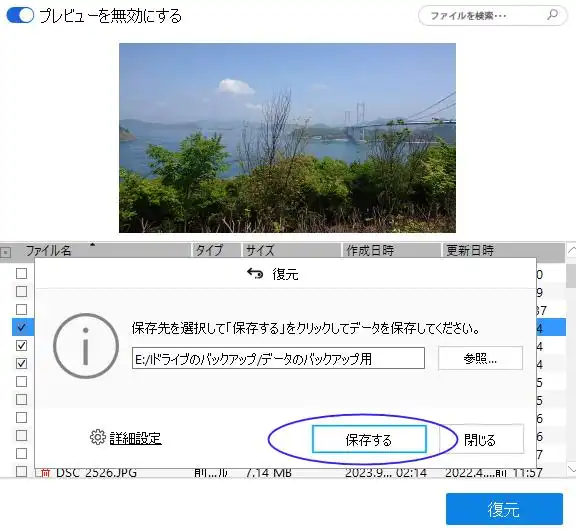Click the scroll-up arrow of the file list
This screenshot has width=576, height=529.
[x=571, y=251]
